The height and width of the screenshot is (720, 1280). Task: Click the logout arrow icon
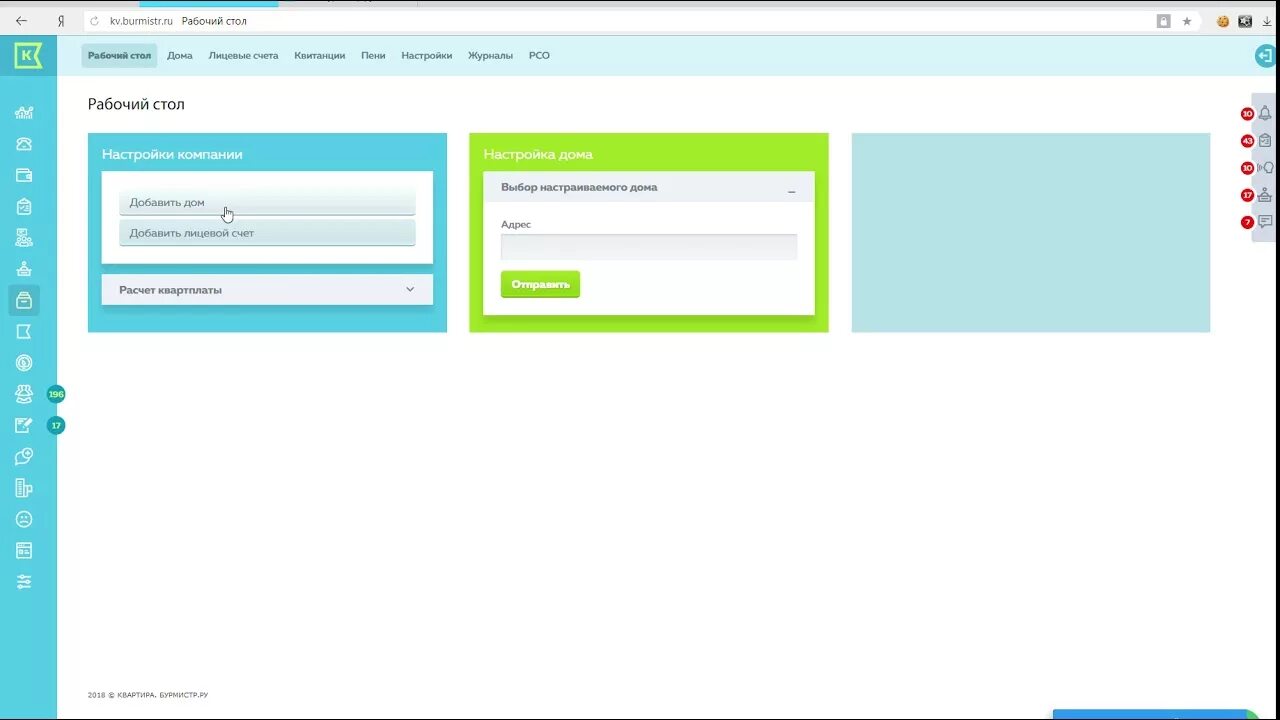coord(1265,56)
